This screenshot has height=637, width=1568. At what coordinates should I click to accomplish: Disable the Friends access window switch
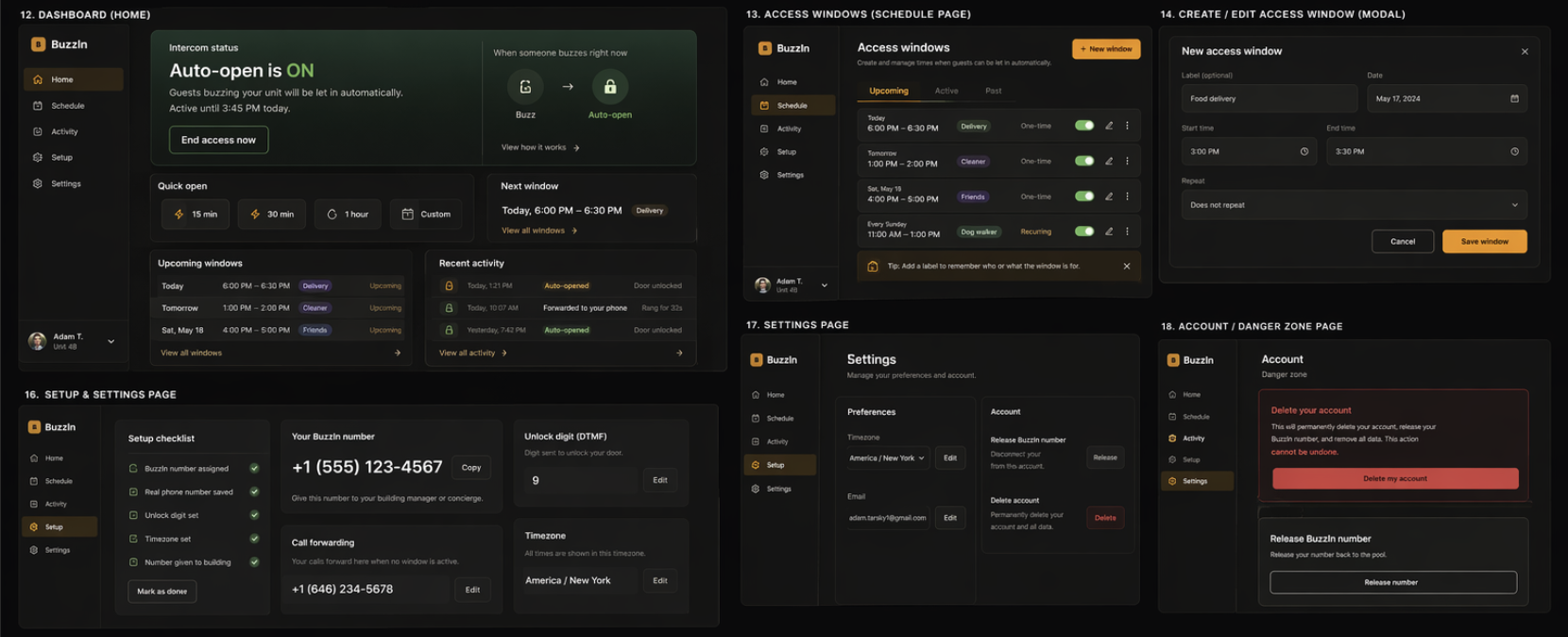tap(1084, 197)
